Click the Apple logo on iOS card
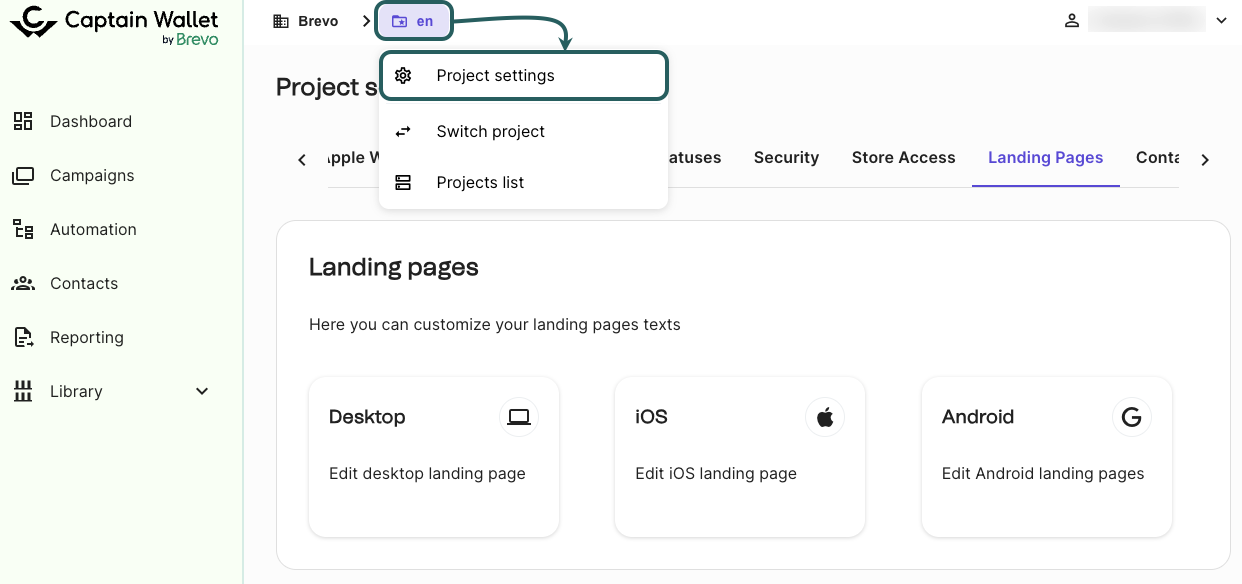 tap(824, 417)
